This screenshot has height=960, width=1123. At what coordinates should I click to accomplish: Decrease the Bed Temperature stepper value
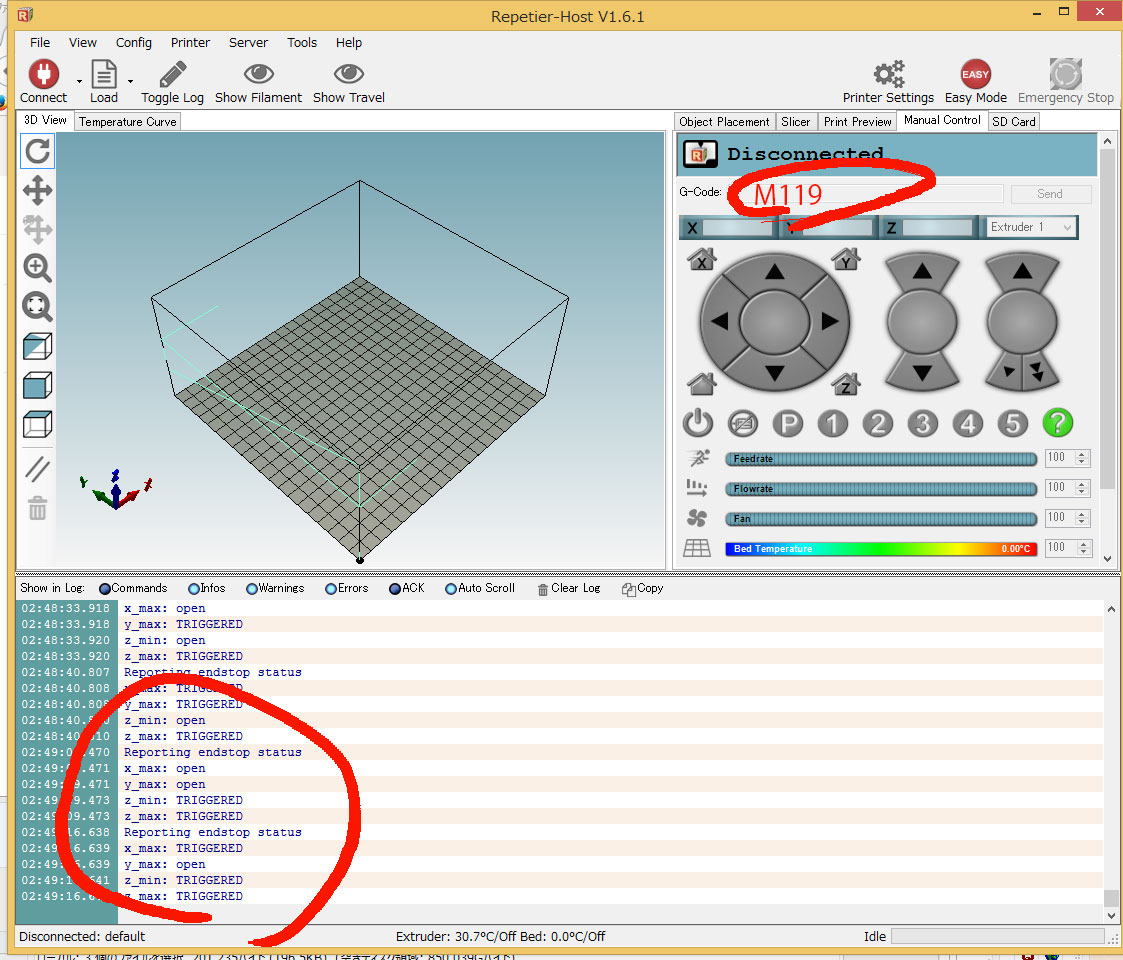tap(1083, 552)
